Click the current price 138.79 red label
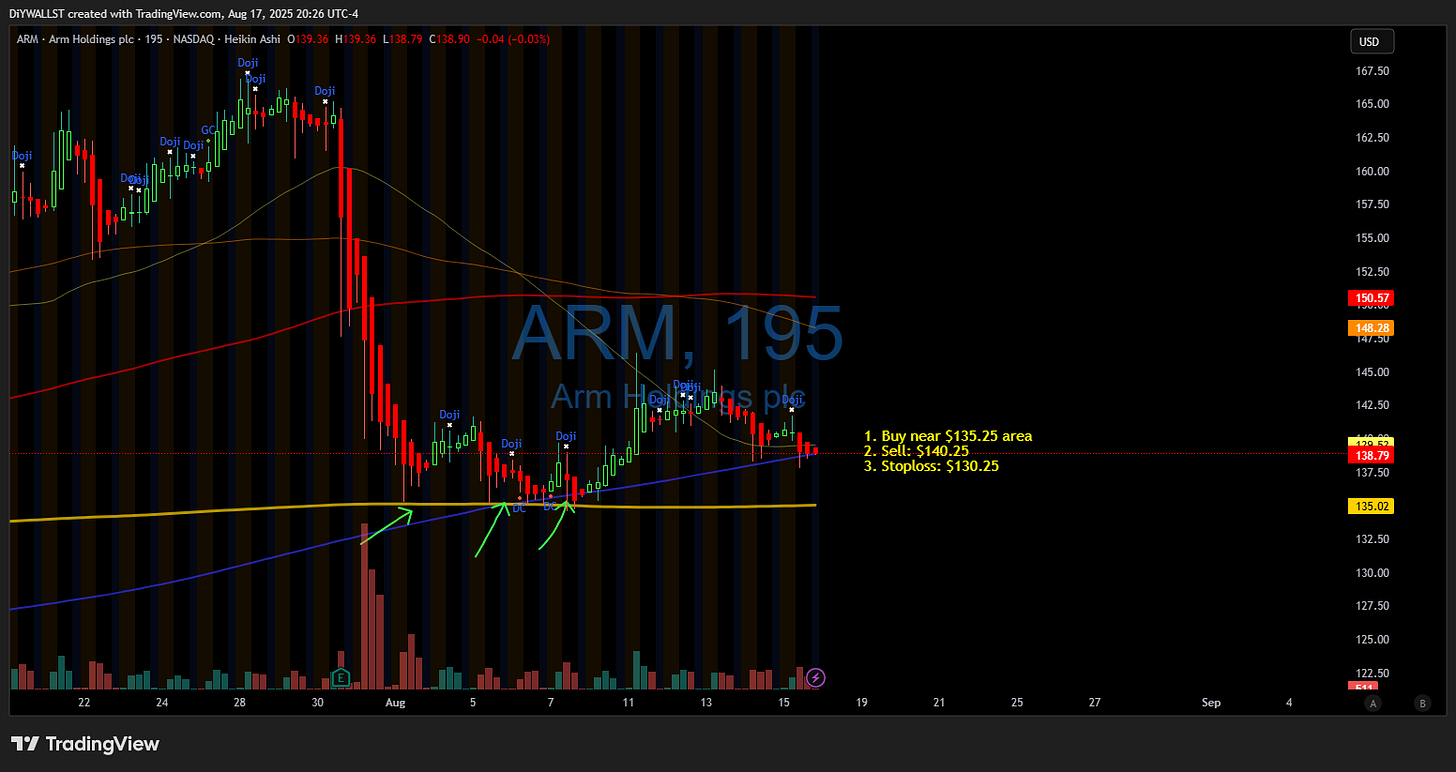The width and height of the screenshot is (1456, 772). pyautogui.click(x=1371, y=455)
